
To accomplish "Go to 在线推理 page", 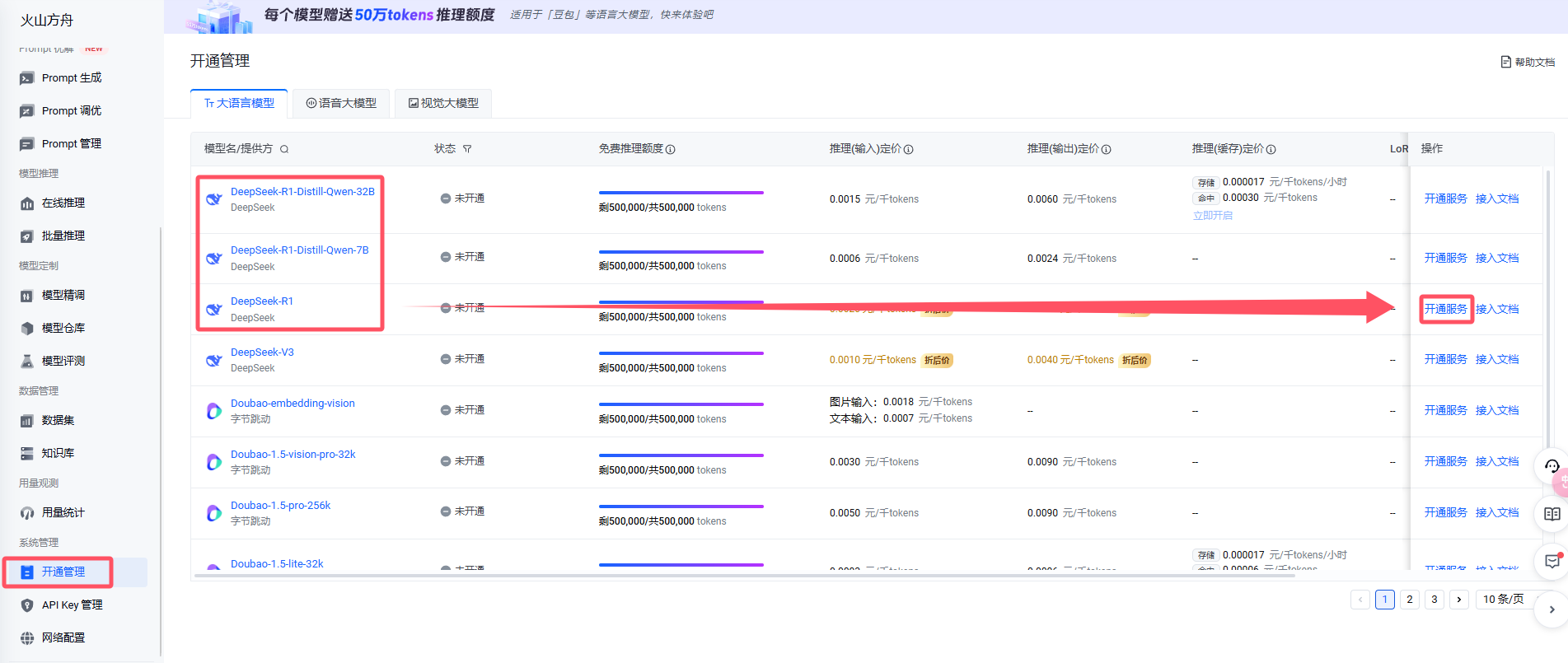I will click(x=63, y=203).
